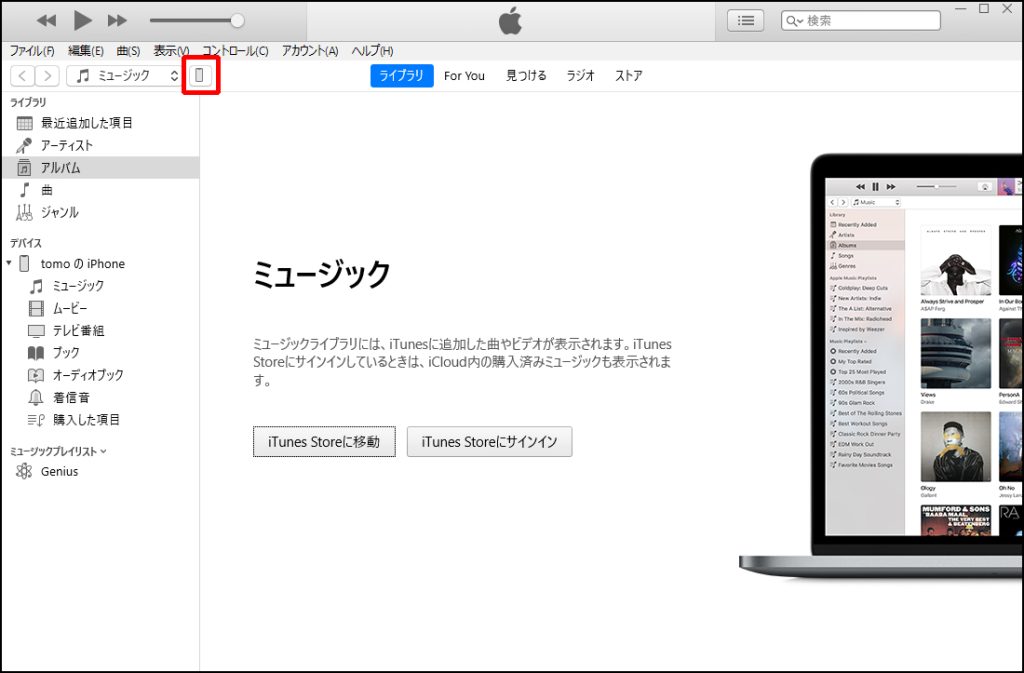Click the iPhone device icon button
Viewport: 1024px width, 673px height.
pos(200,76)
